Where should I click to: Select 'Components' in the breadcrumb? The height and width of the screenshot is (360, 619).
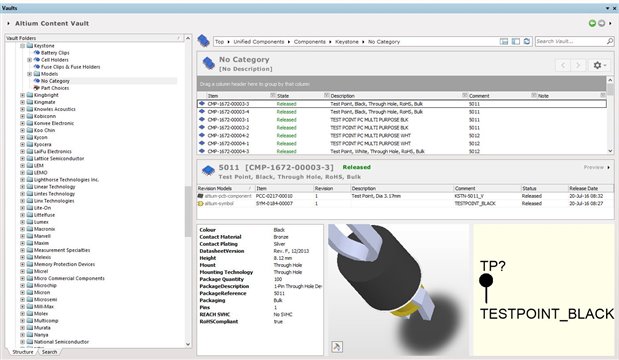pos(310,41)
